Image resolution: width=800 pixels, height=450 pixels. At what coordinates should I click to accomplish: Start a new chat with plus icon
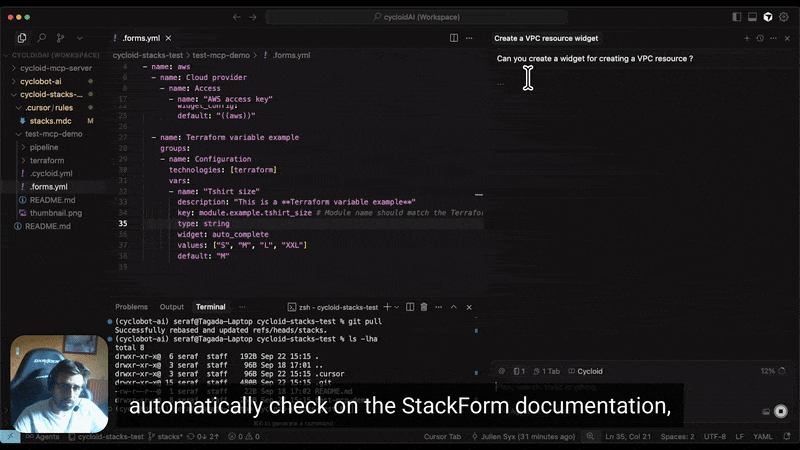tap(746, 38)
